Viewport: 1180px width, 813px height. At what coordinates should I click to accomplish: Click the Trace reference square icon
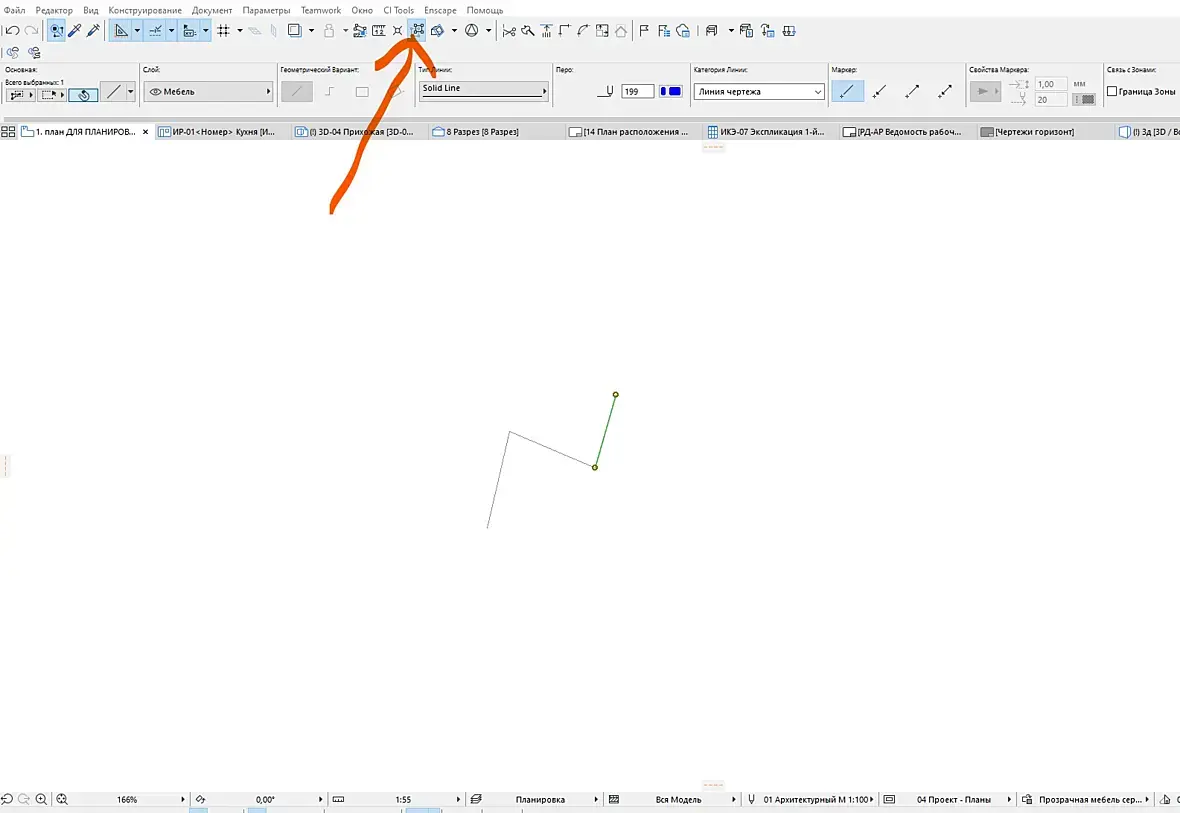coord(294,31)
